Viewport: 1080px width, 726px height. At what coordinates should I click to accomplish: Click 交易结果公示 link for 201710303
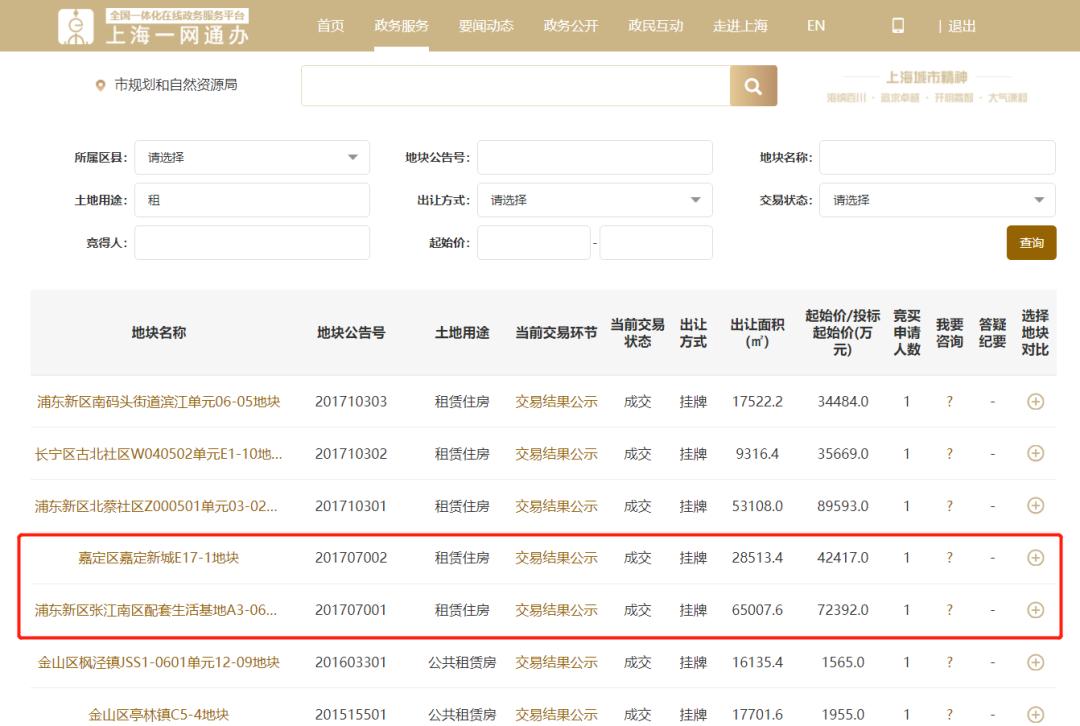(556, 402)
